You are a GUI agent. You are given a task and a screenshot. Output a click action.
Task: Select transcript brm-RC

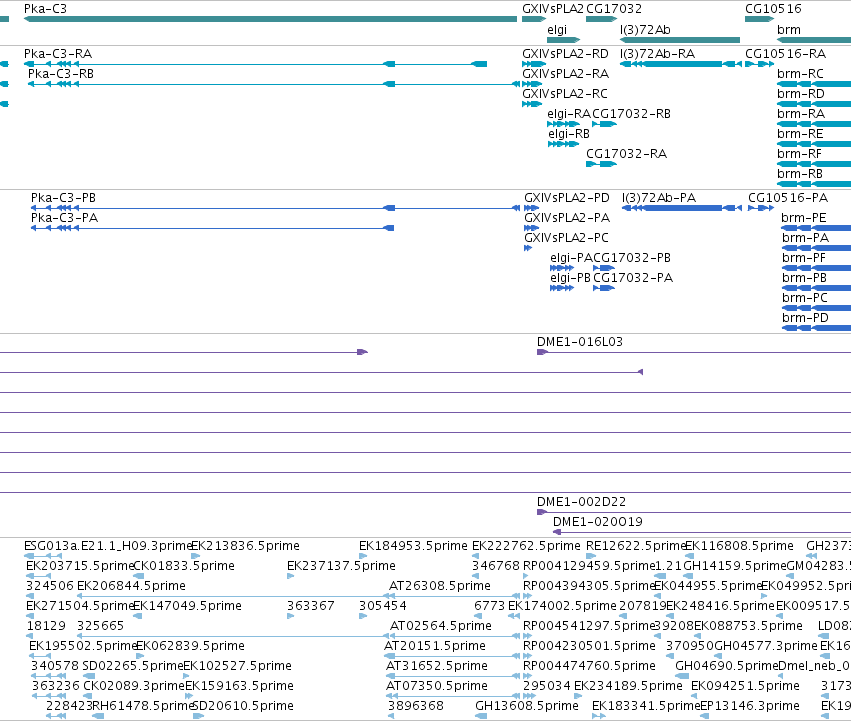tap(814, 84)
